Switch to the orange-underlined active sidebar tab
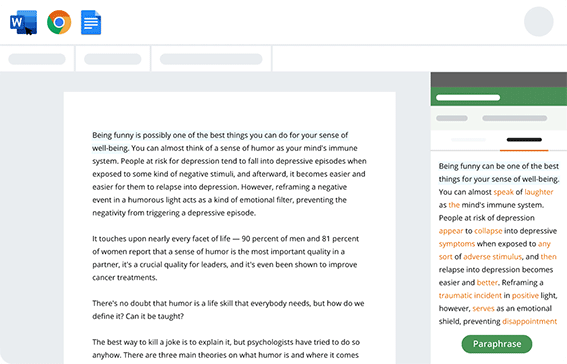 524,140
